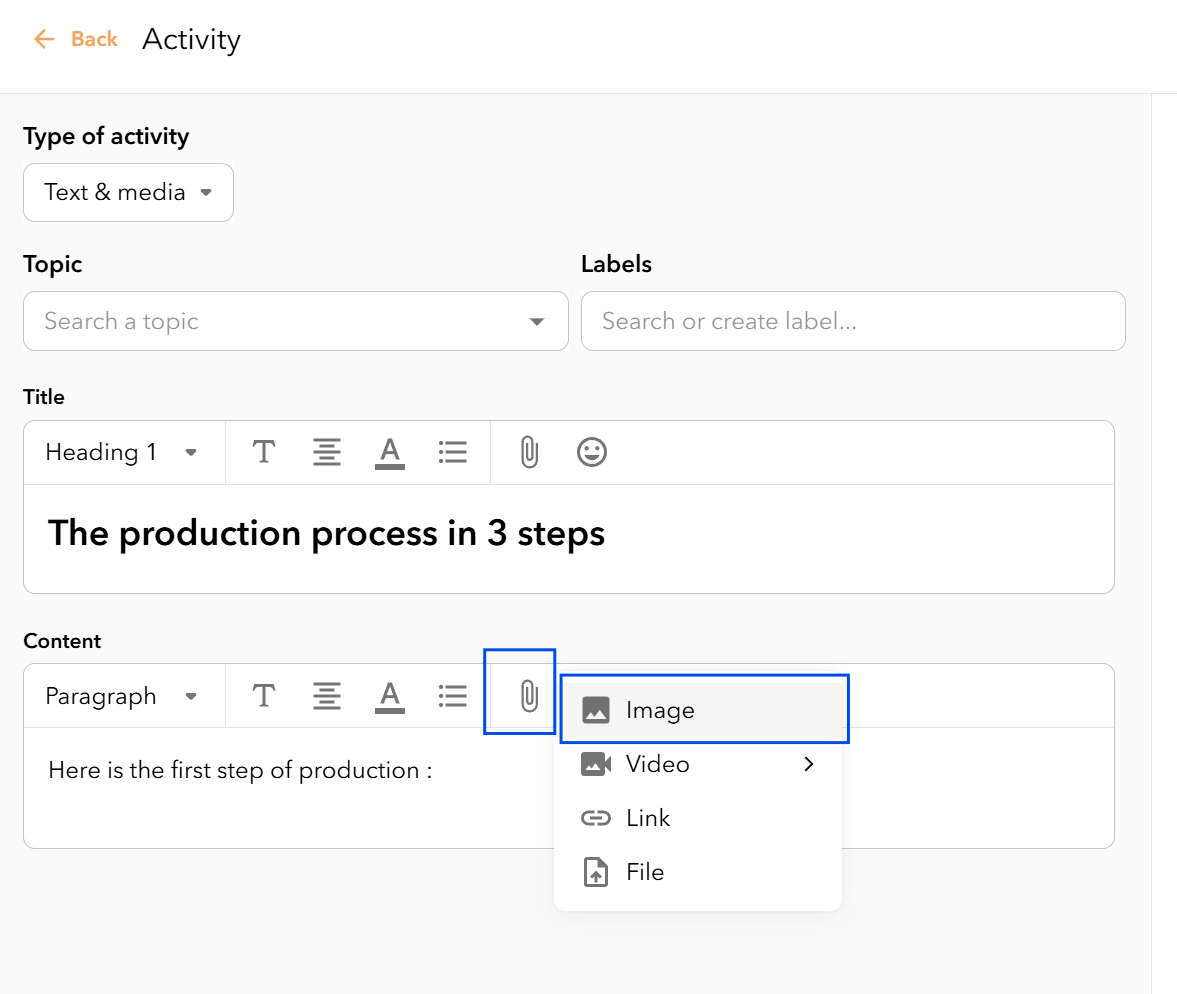Image resolution: width=1177 pixels, height=994 pixels.
Task: Expand the Search a topic dropdown
Action: pos(296,321)
